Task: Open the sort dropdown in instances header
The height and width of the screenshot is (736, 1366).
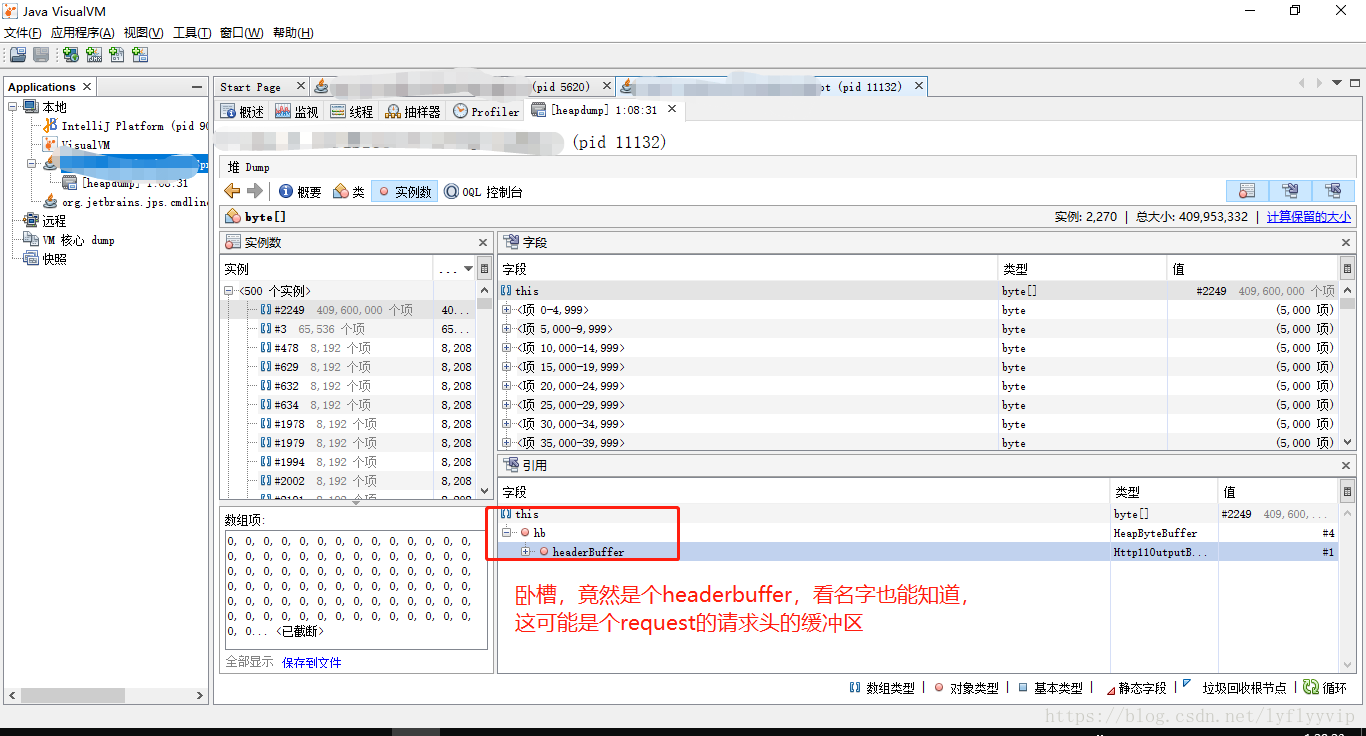Action: click(468, 269)
